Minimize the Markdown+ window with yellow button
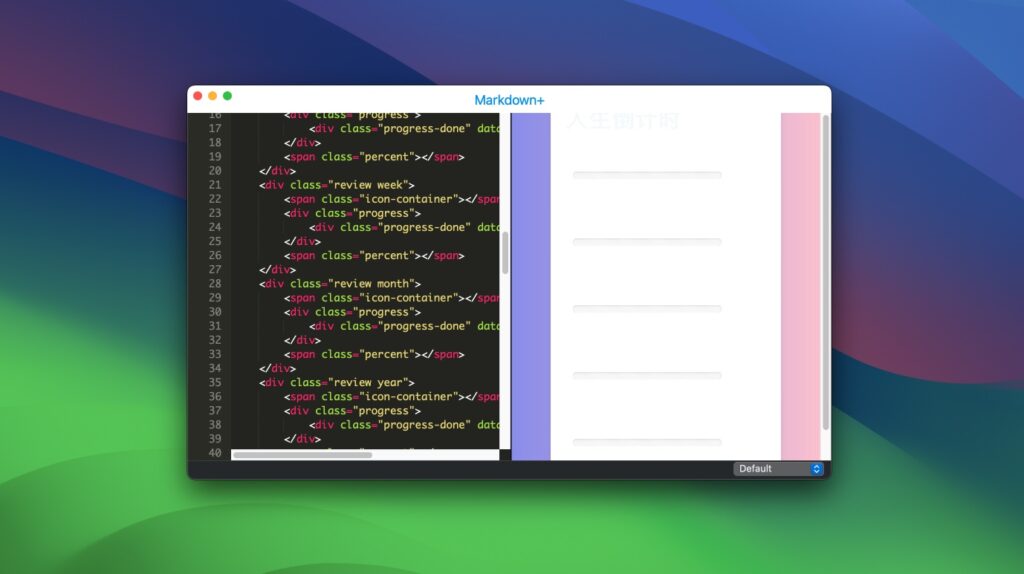This screenshot has width=1024, height=574. point(212,96)
